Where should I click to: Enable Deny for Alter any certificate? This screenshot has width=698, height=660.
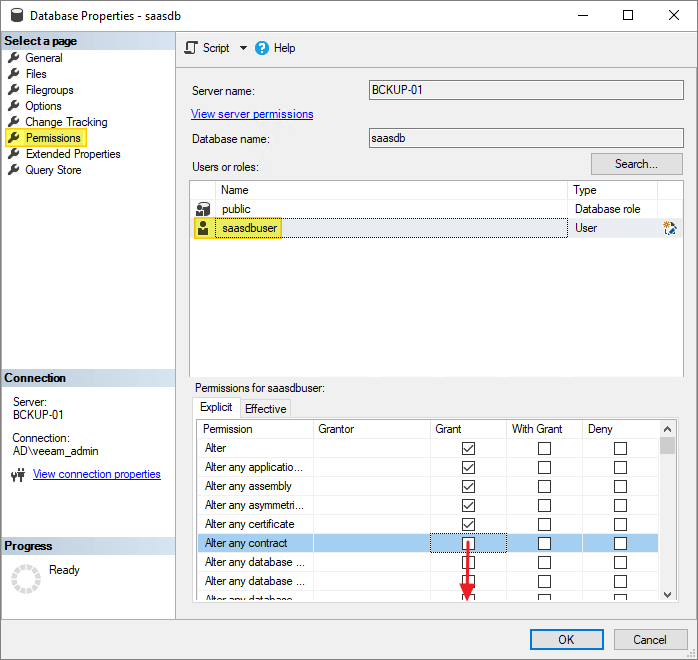[620, 524]
